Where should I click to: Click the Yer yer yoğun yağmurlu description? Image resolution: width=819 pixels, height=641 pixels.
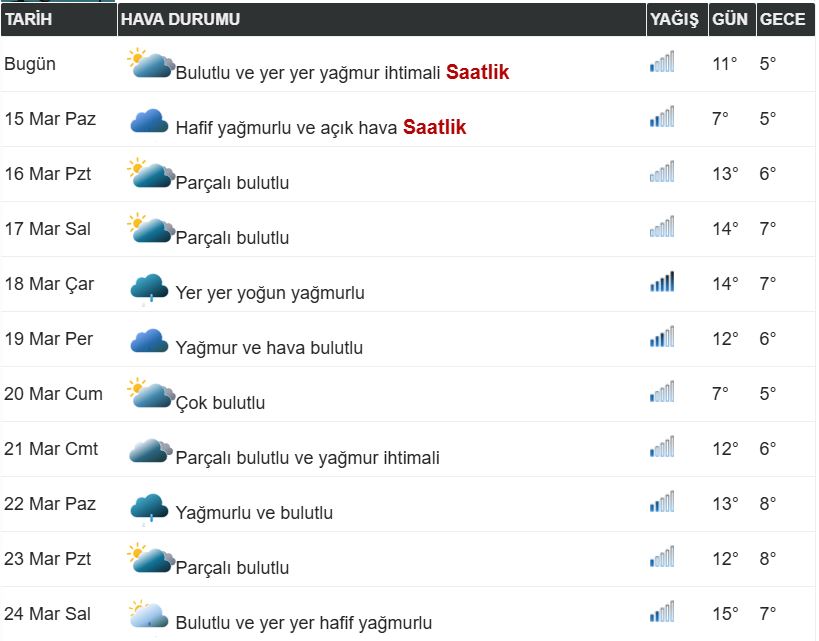[x=270, y=293]
